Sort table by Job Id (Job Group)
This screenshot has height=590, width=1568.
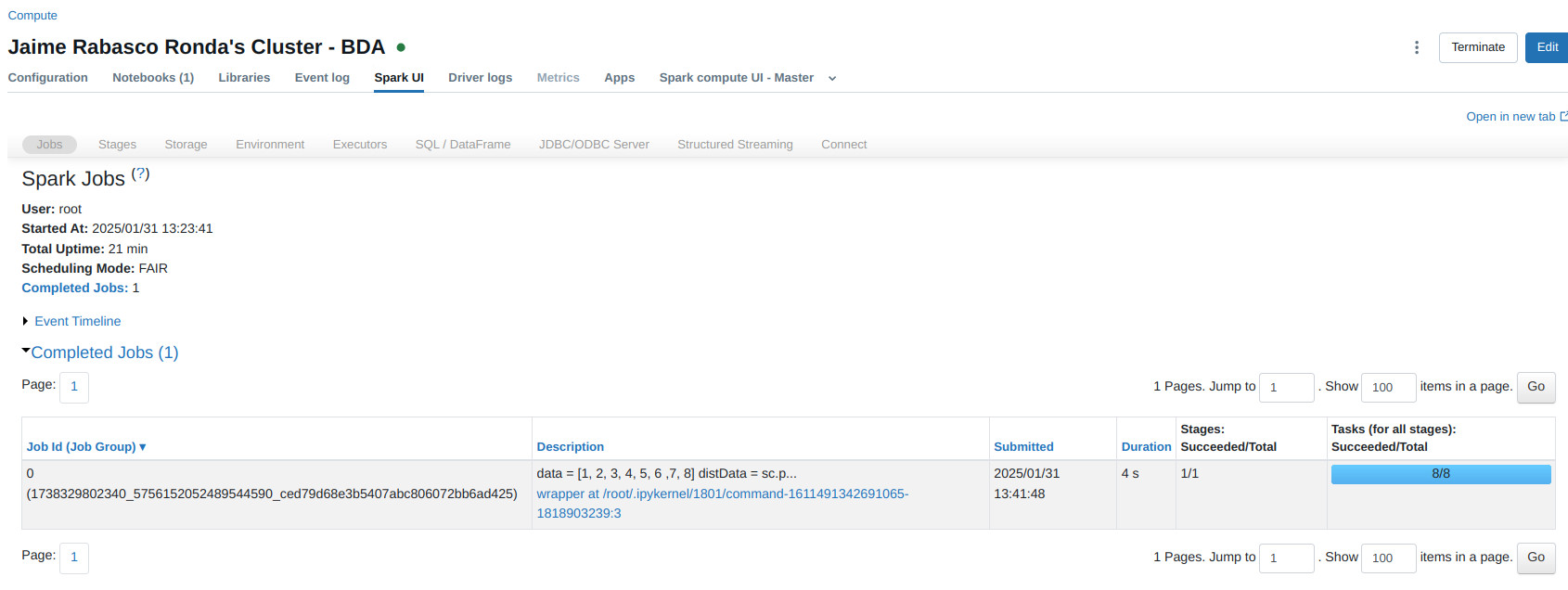tap(86, 446)
